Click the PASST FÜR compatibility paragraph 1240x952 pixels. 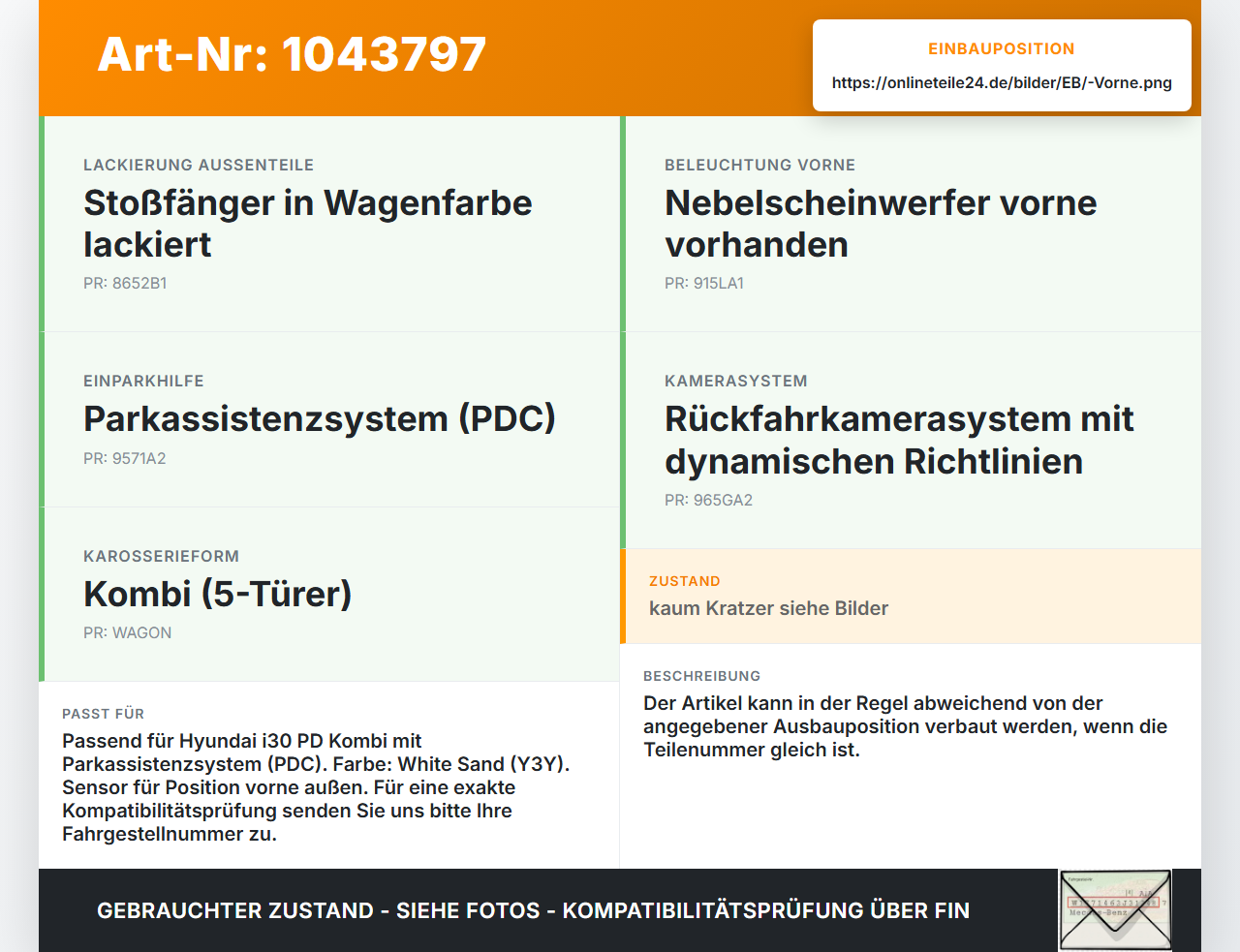click(x=316, y=787)
